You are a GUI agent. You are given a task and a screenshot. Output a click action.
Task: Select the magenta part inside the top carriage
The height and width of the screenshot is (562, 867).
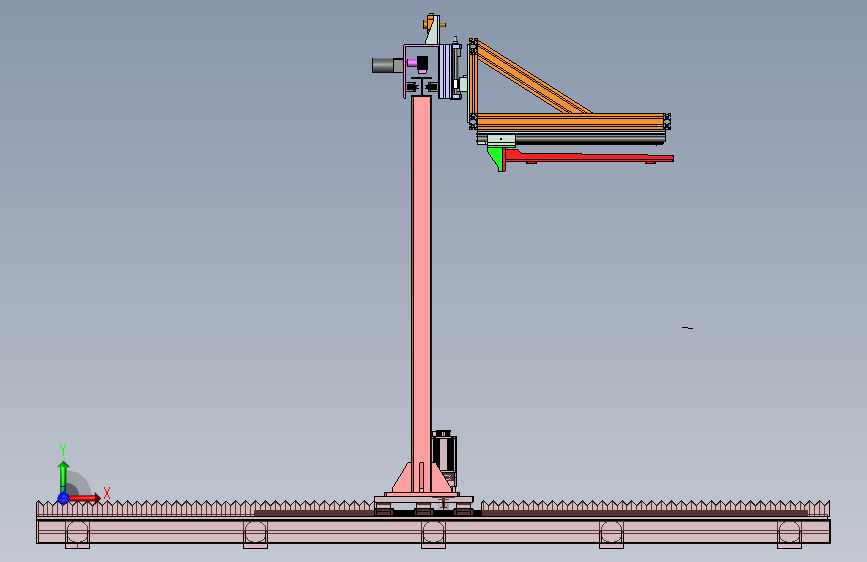pyautogui.click(x=412, y=63)
